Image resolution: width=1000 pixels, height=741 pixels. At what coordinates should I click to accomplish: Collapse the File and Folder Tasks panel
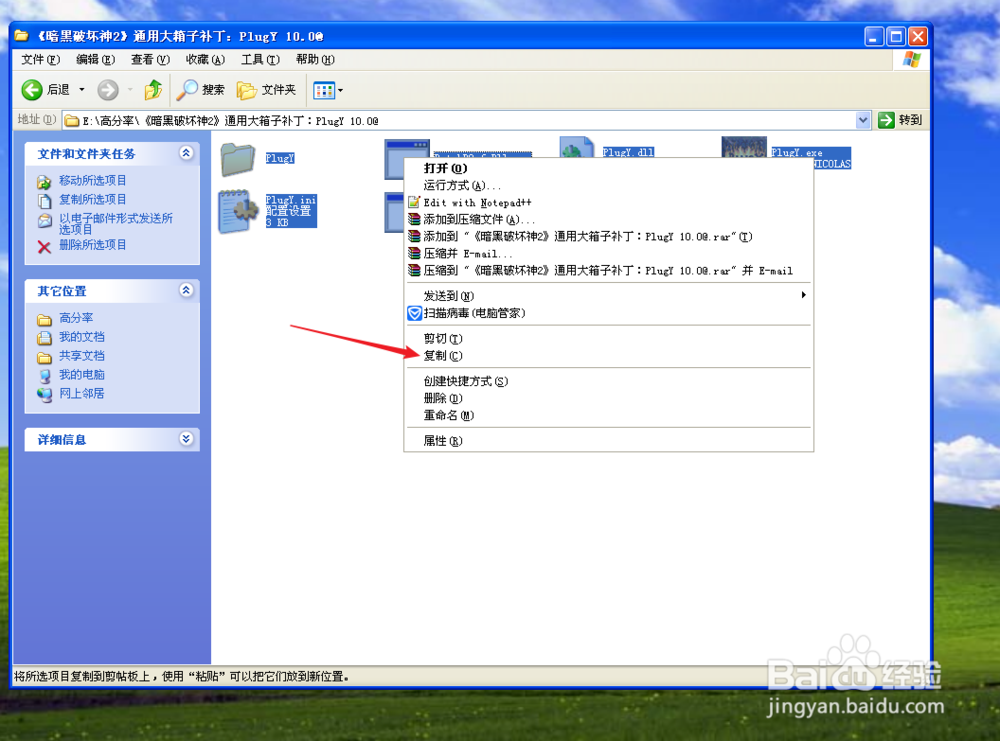point(186,153)
